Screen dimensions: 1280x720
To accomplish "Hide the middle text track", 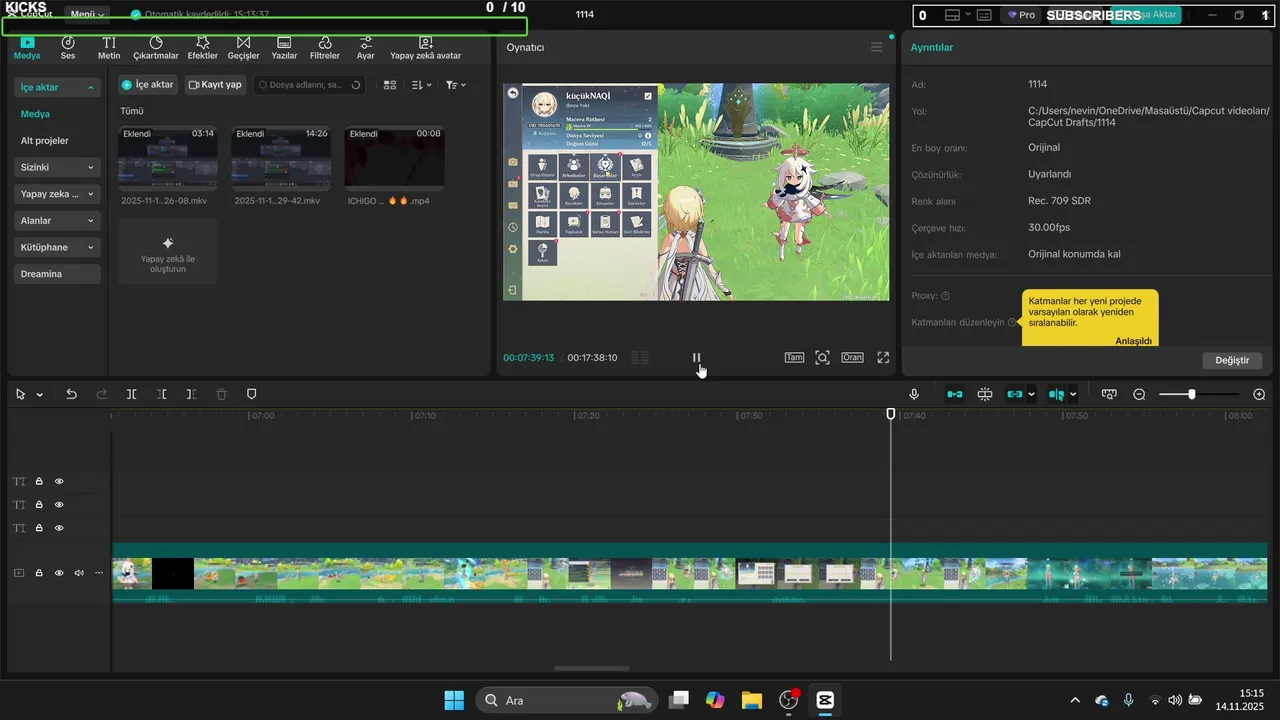I will click(x=59, y=505).
